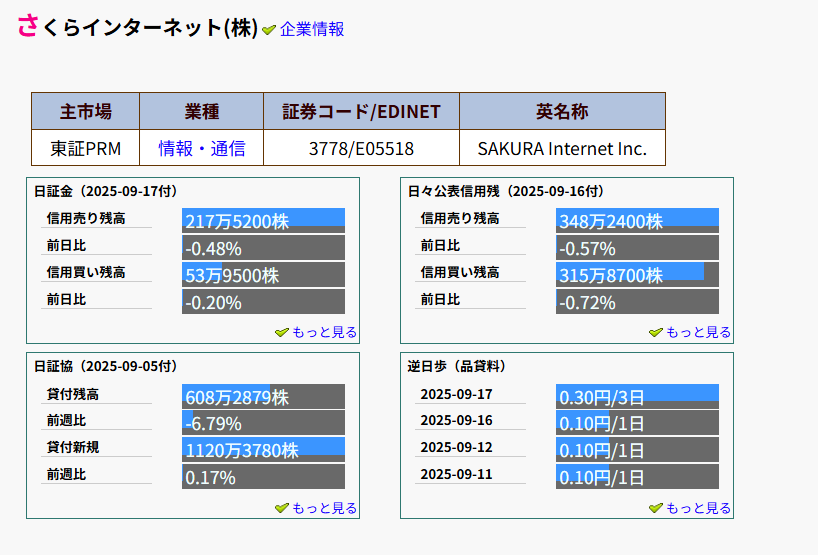
Task: Click the checkmark icon in the 日証金 panel
Action: click(x=281, y=333)
